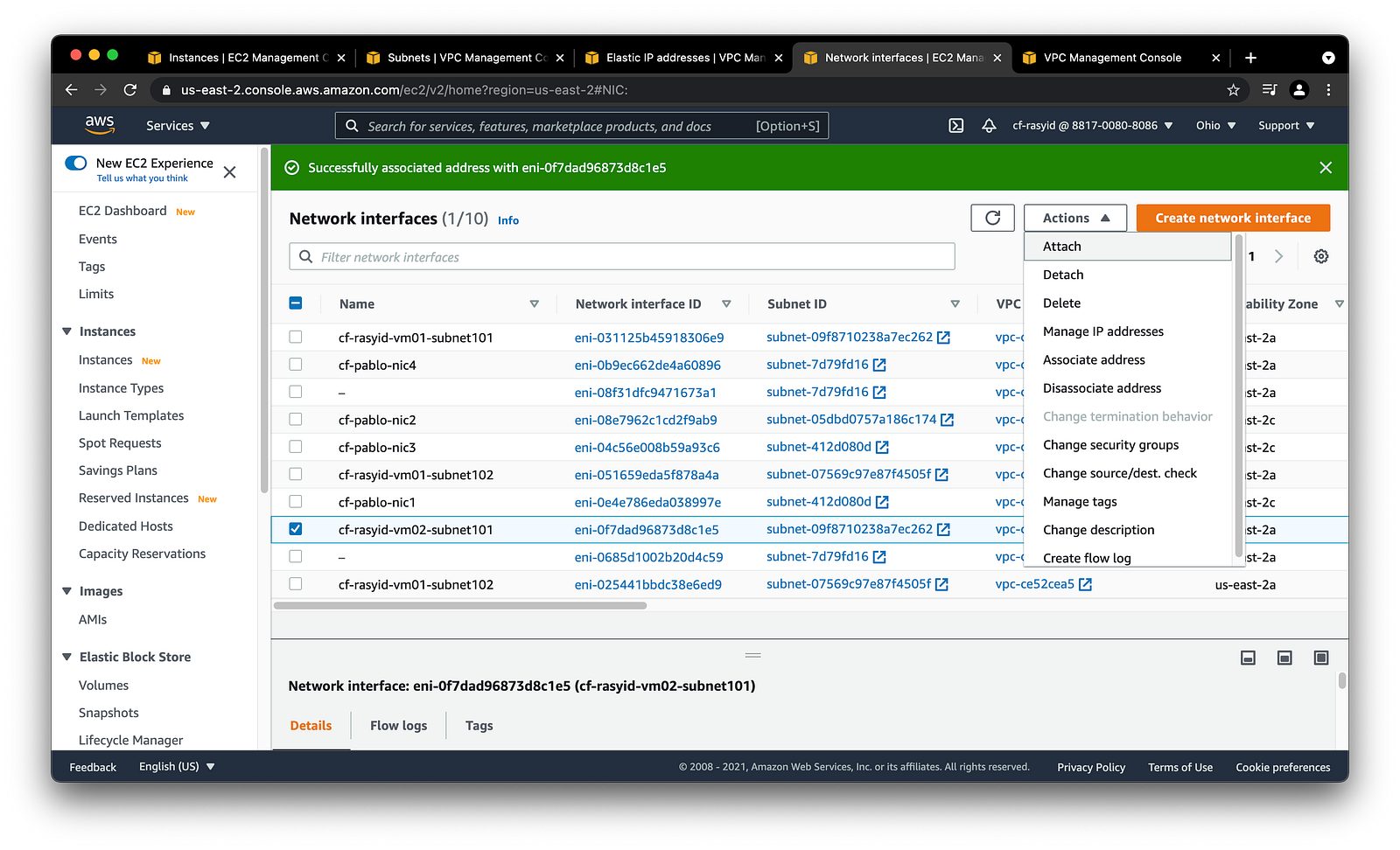Image resolution: width=1400 pixels, height=850 pixels.
Task: Bookmark this page with star icon
Action: click(x=1234, y=89)
